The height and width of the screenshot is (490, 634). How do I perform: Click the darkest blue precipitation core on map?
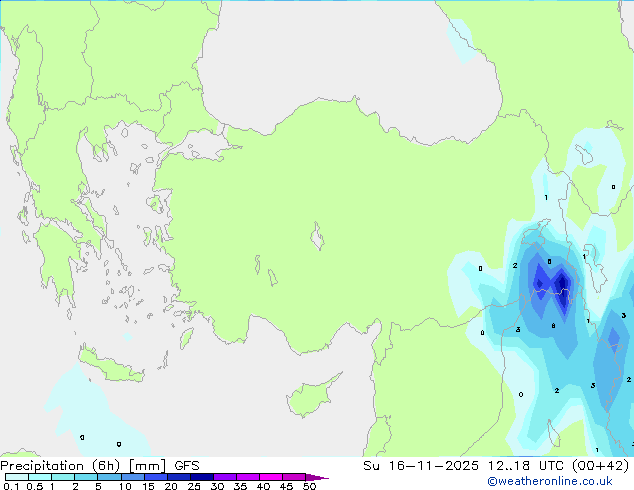(x=562, y=283)
